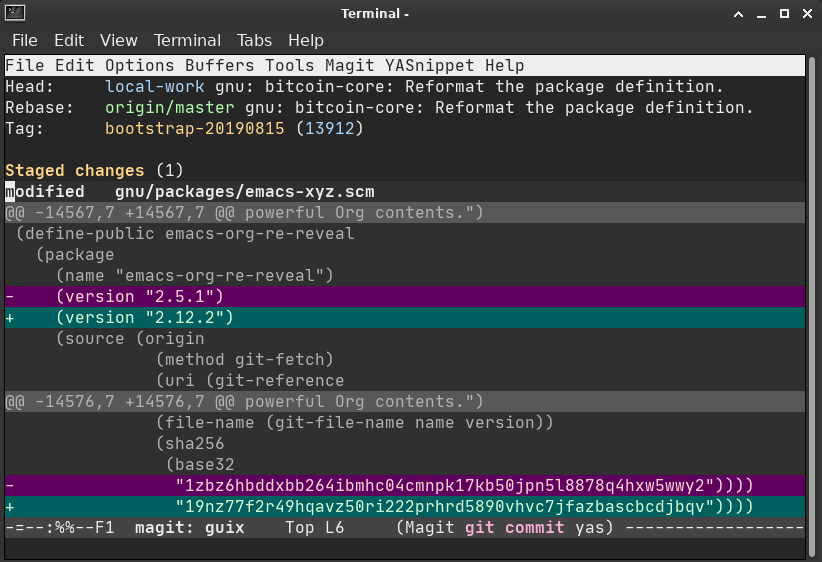Open the terminal Edit menu
822x562 pixels.
[69, 40]
